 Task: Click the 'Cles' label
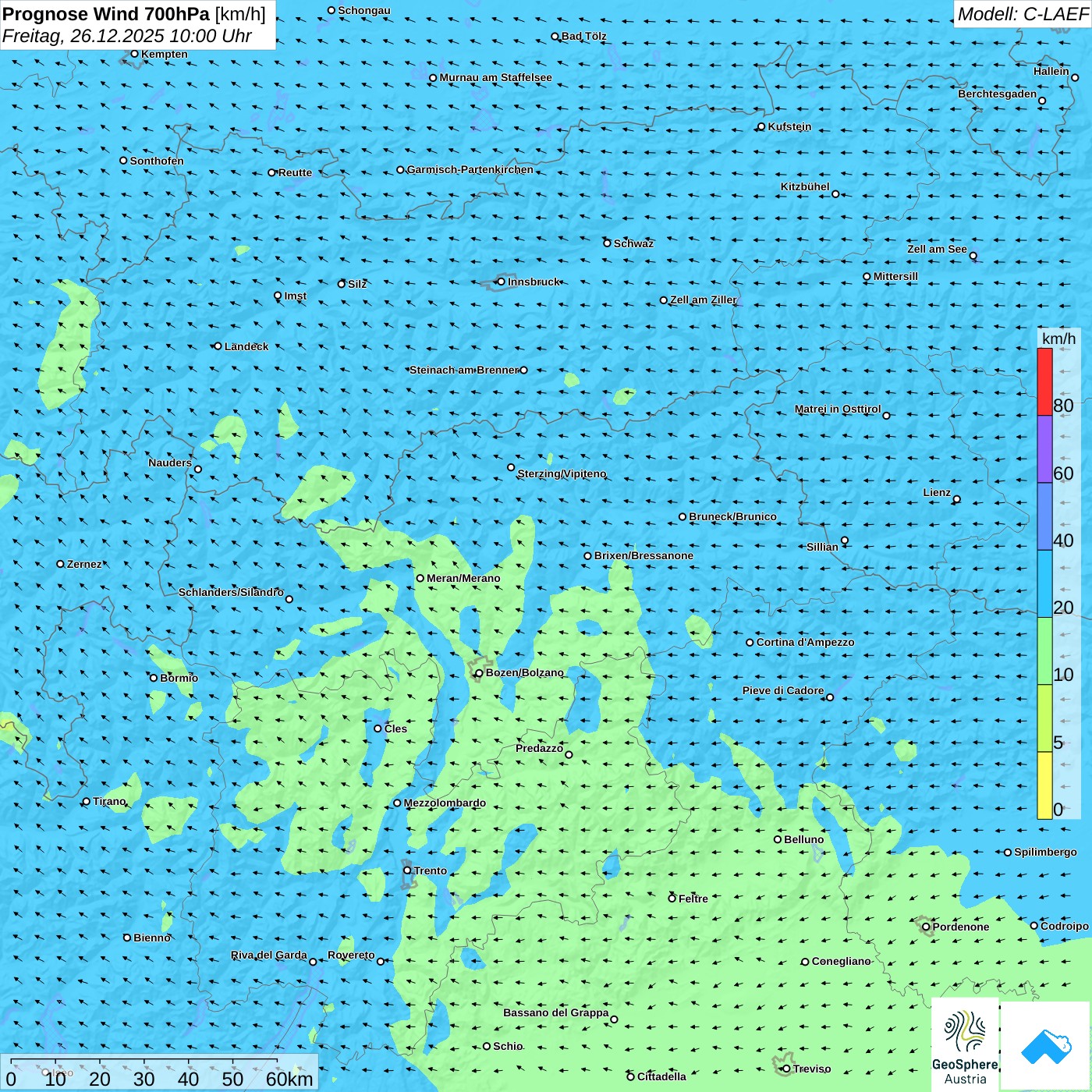(x=395, y=729)
